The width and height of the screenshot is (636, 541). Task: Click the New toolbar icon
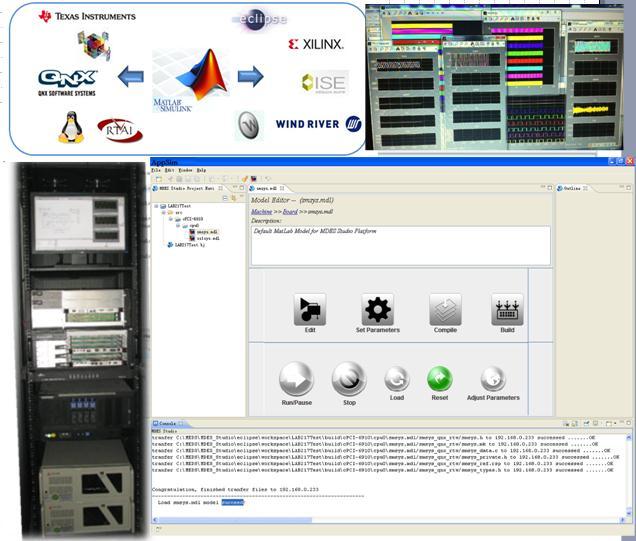coord(159,179)
